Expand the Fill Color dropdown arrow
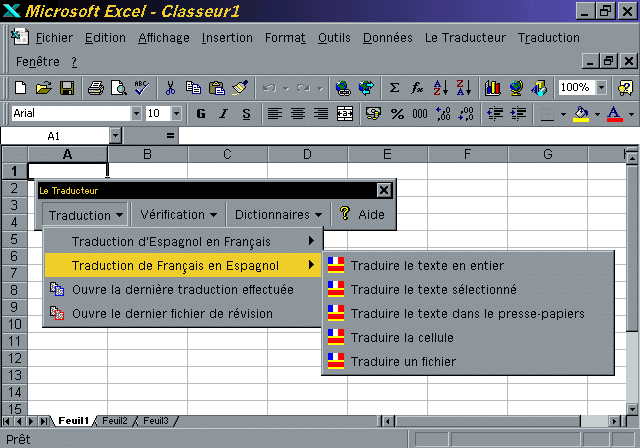640x448 pixels. 597,114
